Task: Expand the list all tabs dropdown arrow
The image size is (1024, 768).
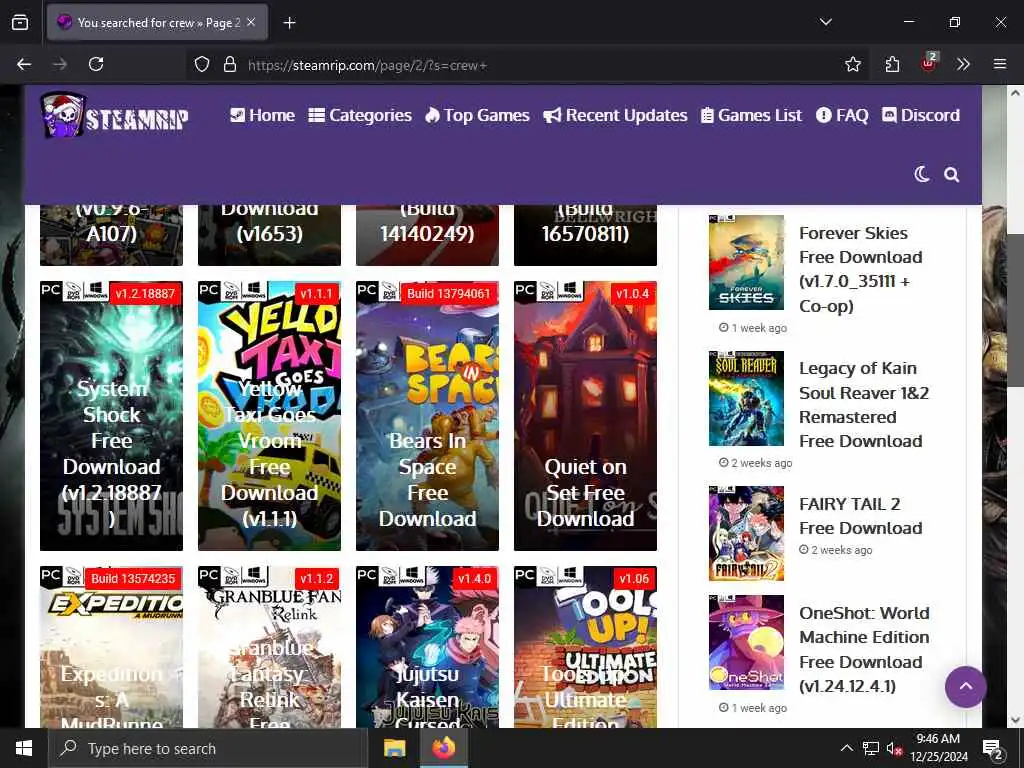Action: click(825, 22)
